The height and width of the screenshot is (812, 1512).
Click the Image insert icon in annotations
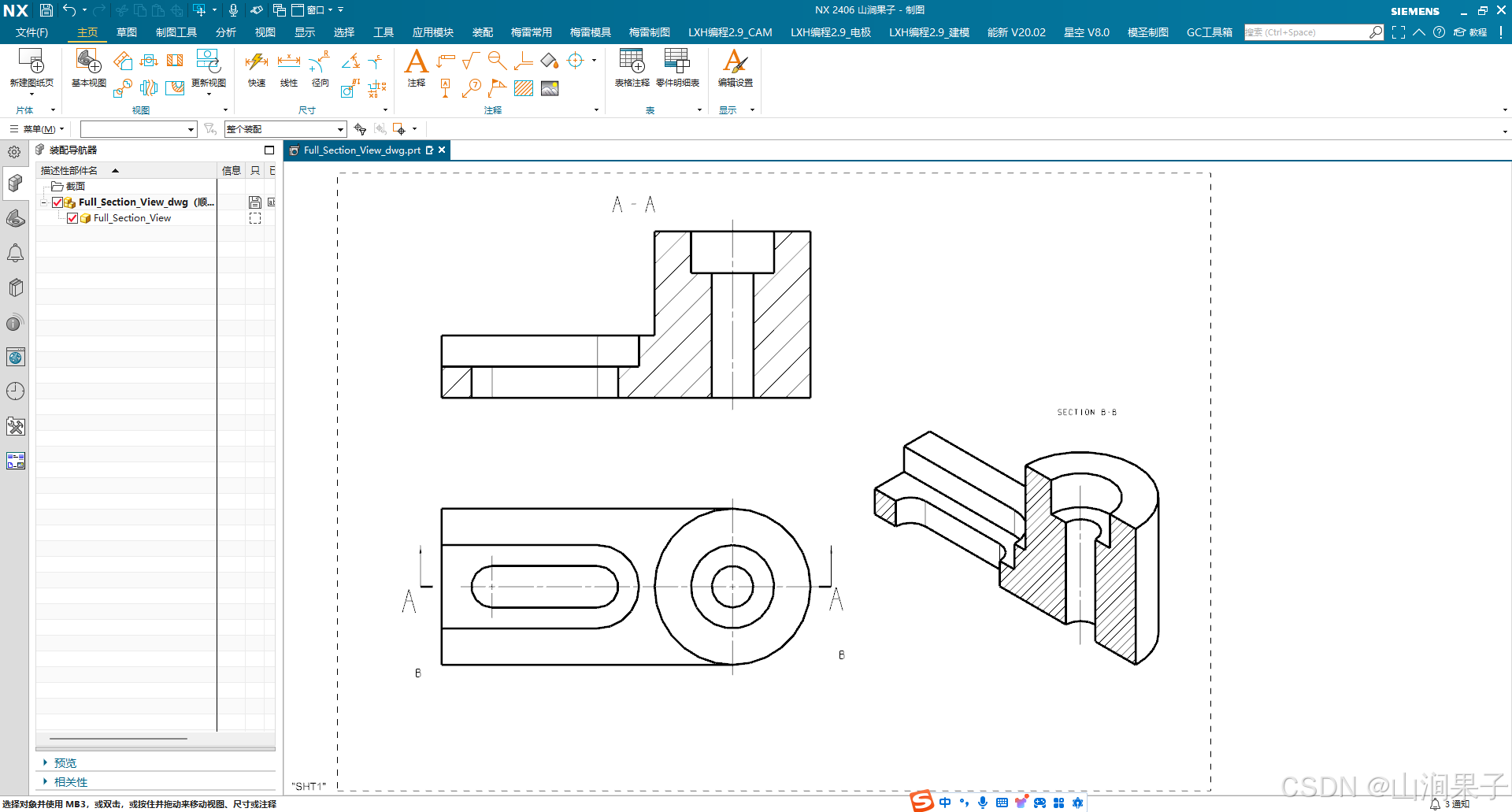point(550,87)
